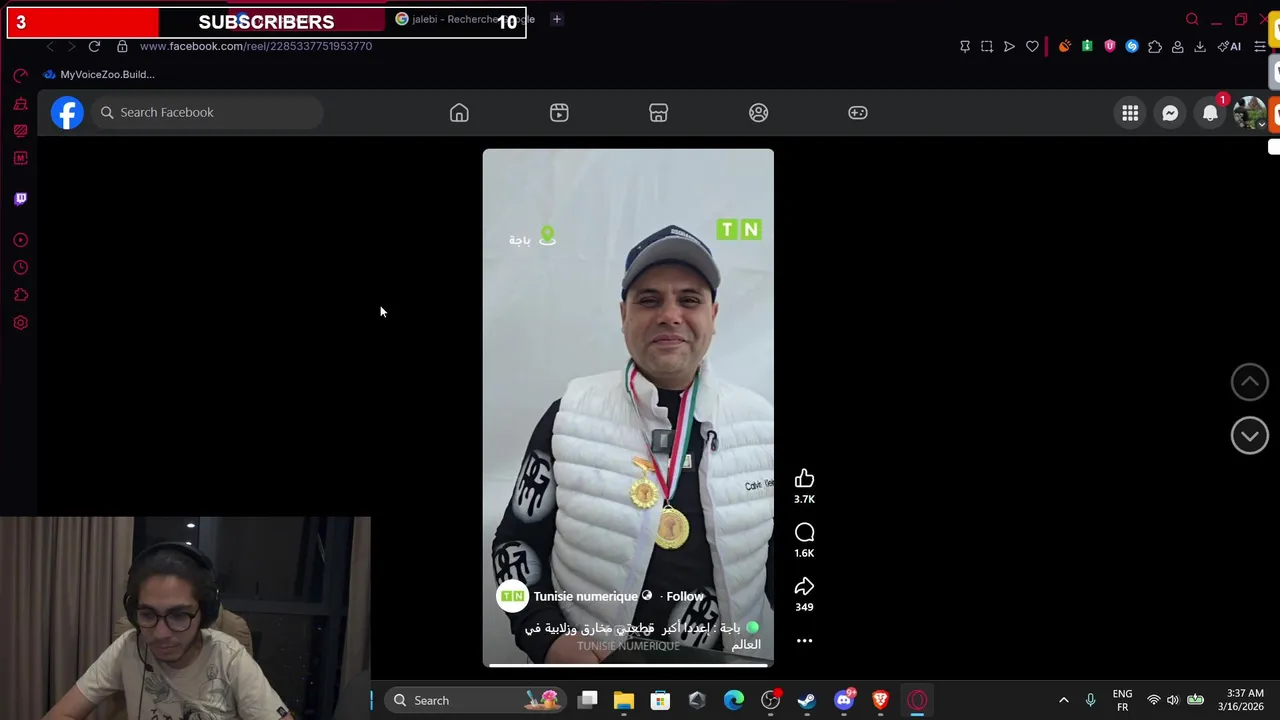This screenshot has width=1280, height=720.
Task: Open the Tunisie numerique page name
Action: tap(585, 596)
